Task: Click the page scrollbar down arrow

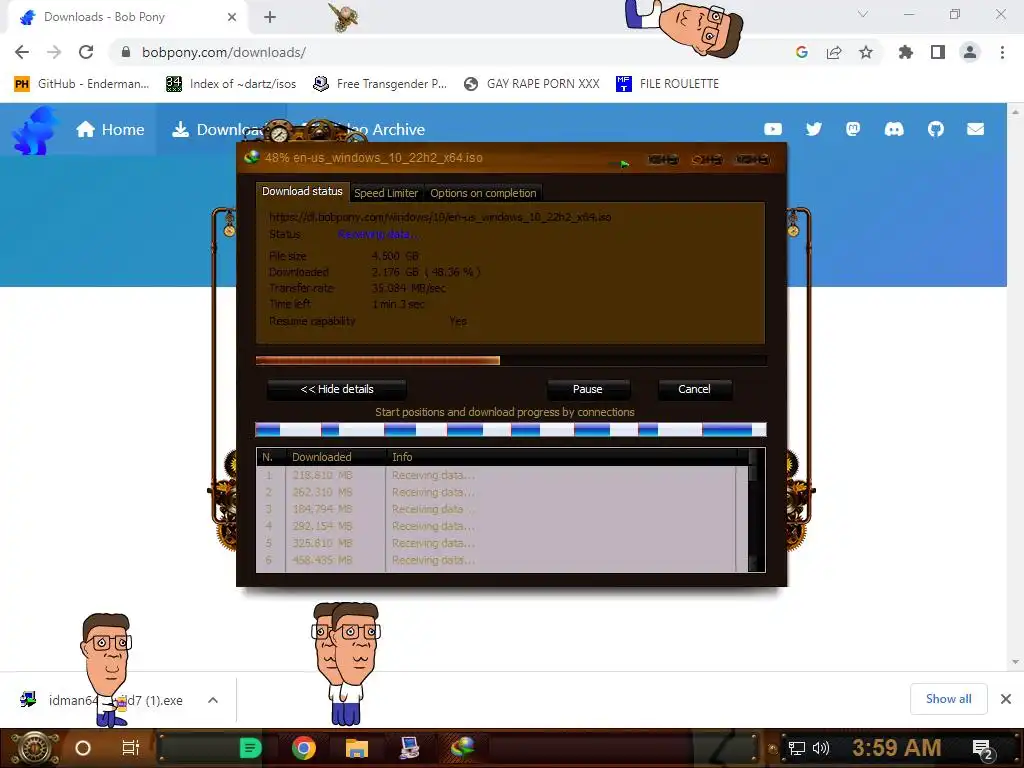Action: tap(1015, 662)
